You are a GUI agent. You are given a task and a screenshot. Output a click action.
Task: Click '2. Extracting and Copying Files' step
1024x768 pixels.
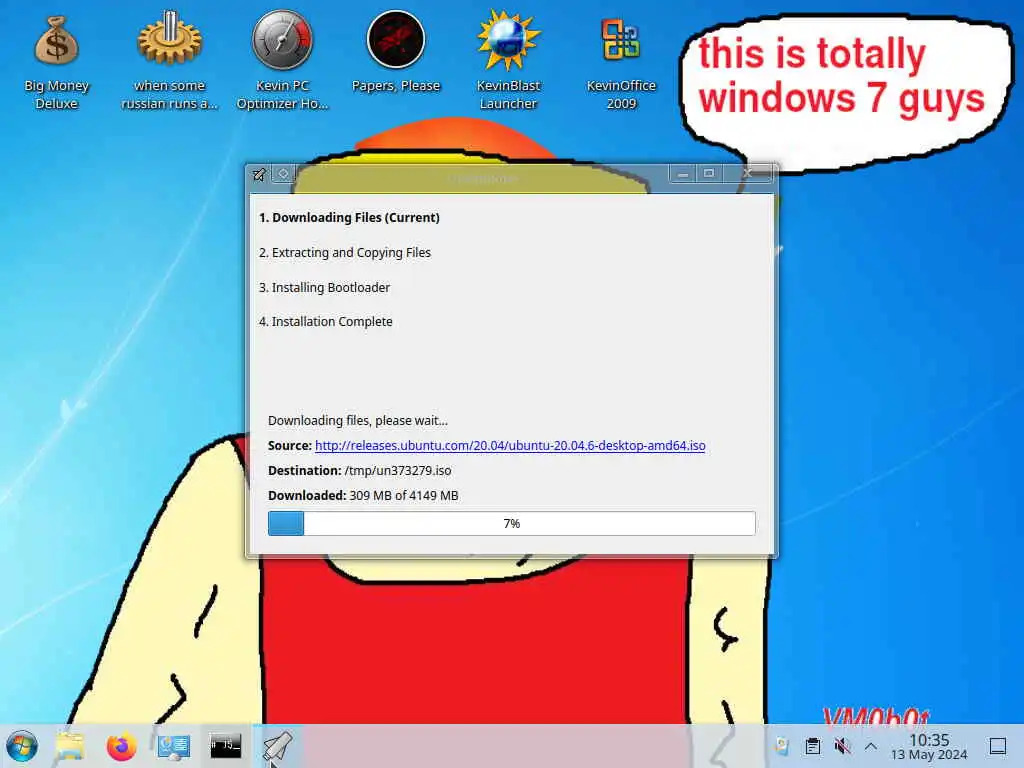345,253
